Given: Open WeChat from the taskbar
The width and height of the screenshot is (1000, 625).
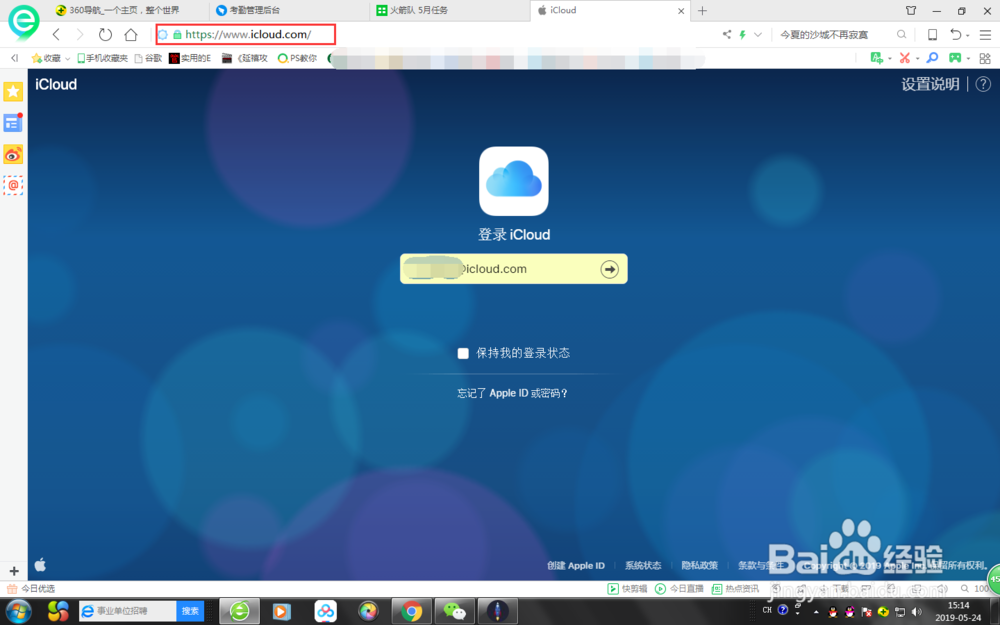Looking at the screenshot, I should tap(454, 612).
